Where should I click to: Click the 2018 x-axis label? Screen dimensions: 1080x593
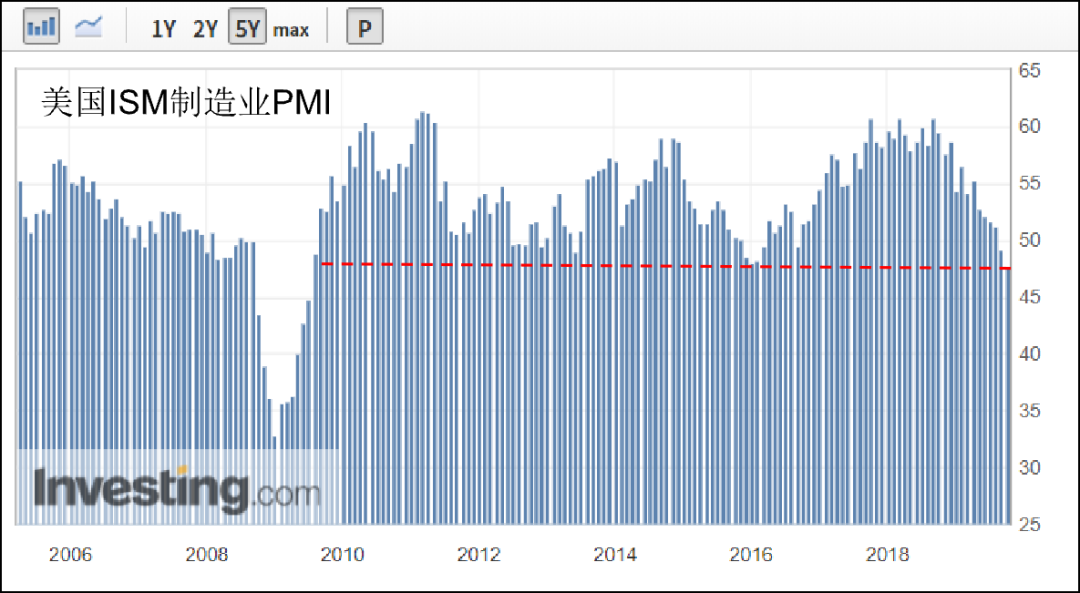(x=887, y=555)
